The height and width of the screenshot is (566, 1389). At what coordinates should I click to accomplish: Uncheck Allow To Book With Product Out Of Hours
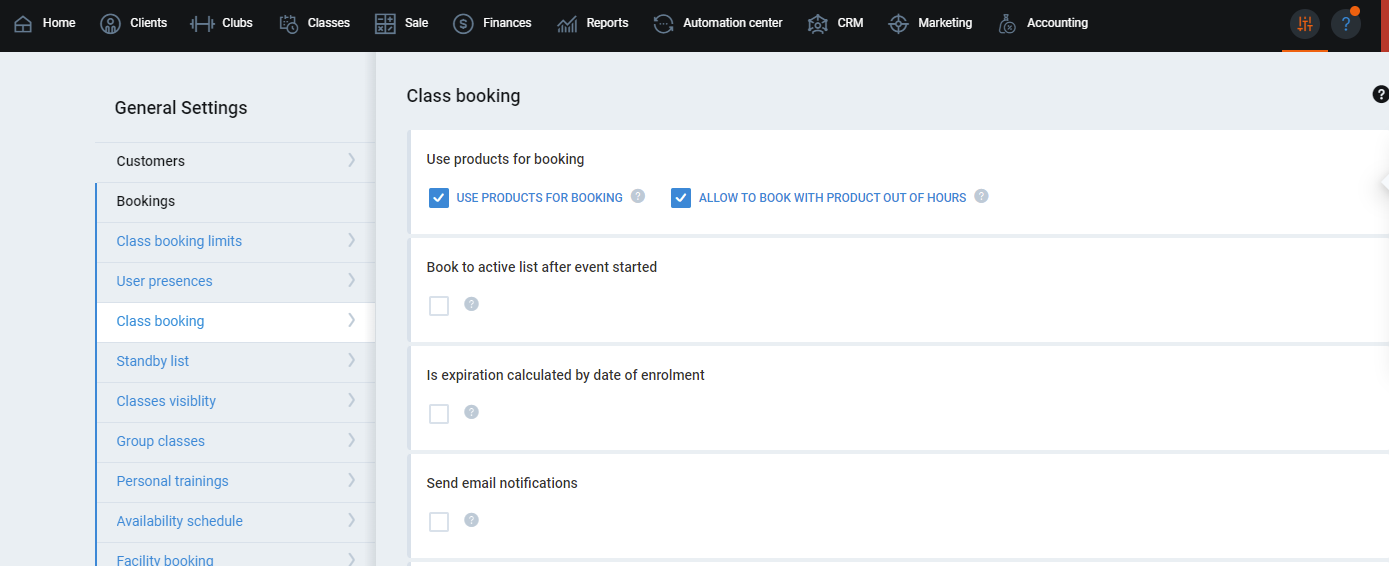tap(681, 198)
